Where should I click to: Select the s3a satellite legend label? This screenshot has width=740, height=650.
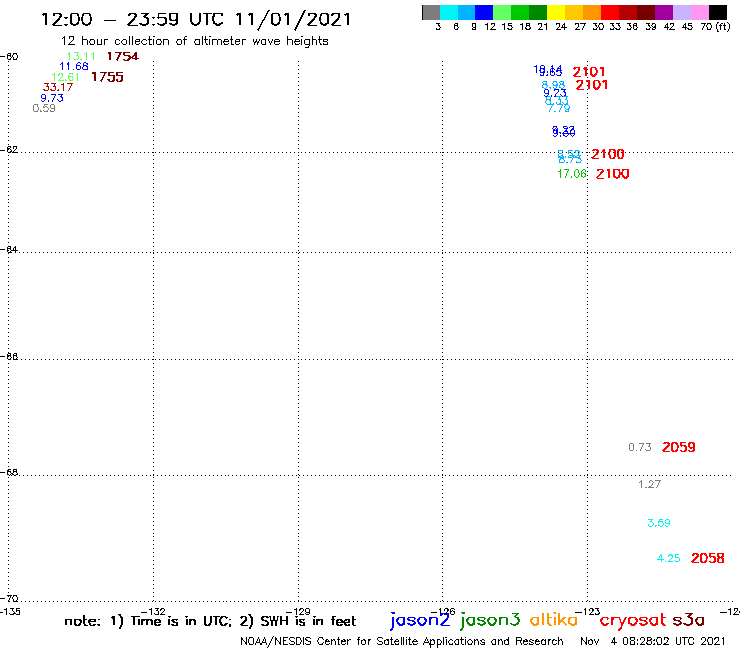click(688, 621)
